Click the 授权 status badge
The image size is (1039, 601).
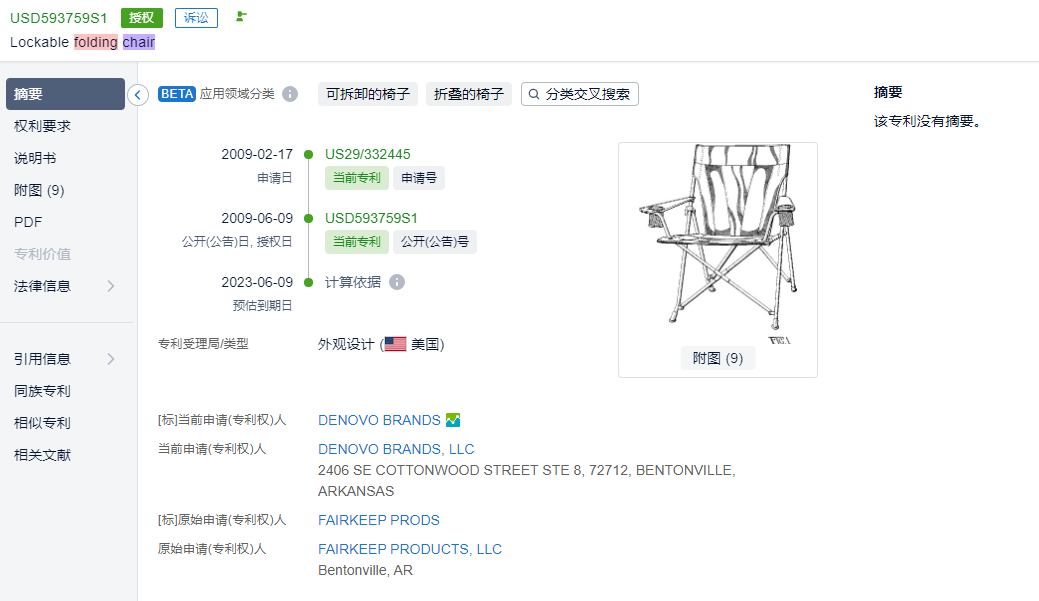(142, 18)
